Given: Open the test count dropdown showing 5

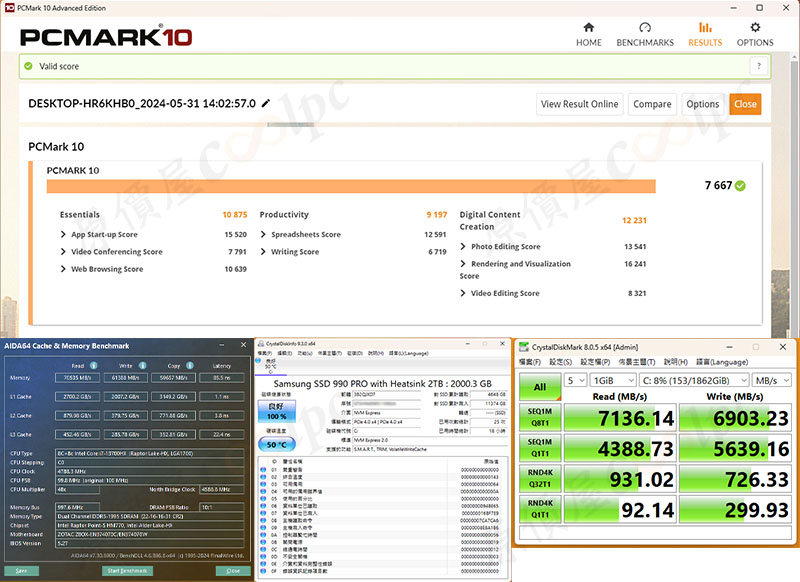Looking at the screenshot, I should pos(576,381).
